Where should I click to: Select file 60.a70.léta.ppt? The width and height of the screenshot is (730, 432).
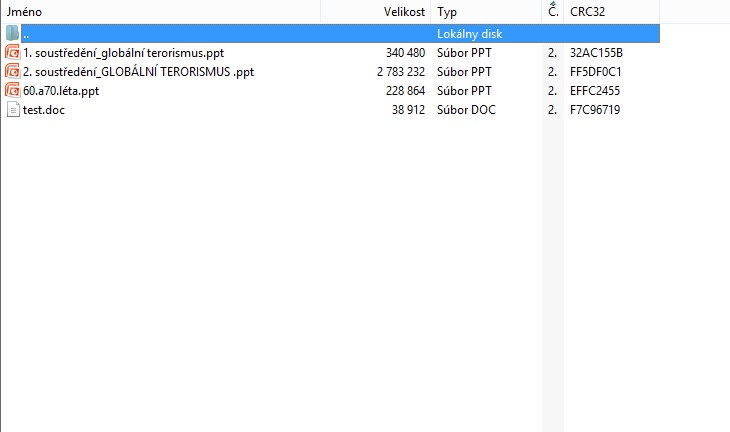point(61,91)
